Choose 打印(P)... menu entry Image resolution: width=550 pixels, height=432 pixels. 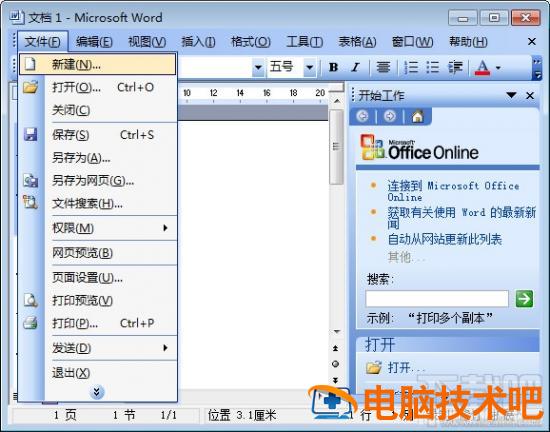97,323
